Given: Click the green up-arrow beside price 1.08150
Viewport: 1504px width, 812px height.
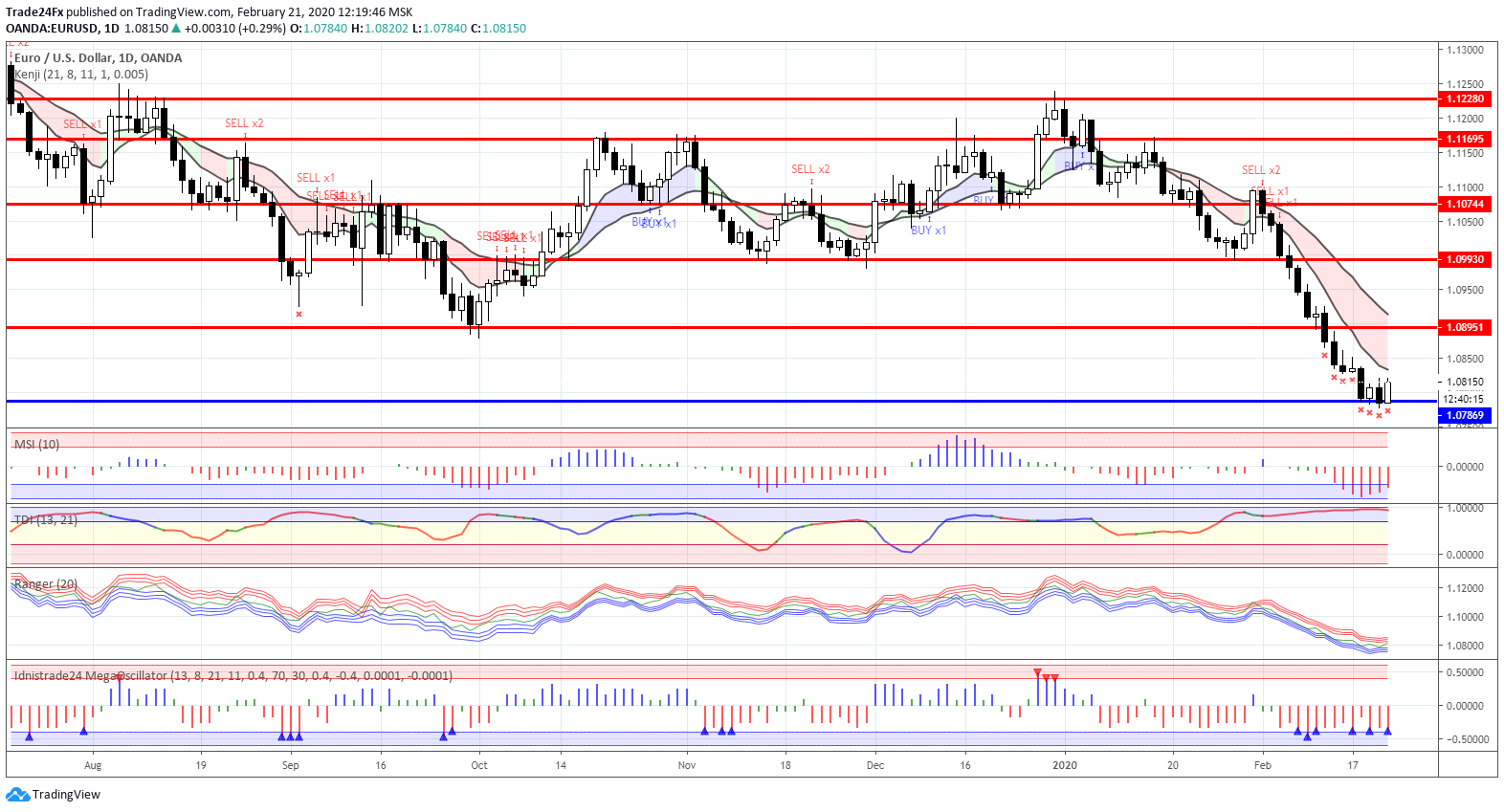Looking at the screenshot, I should point(176,28).
